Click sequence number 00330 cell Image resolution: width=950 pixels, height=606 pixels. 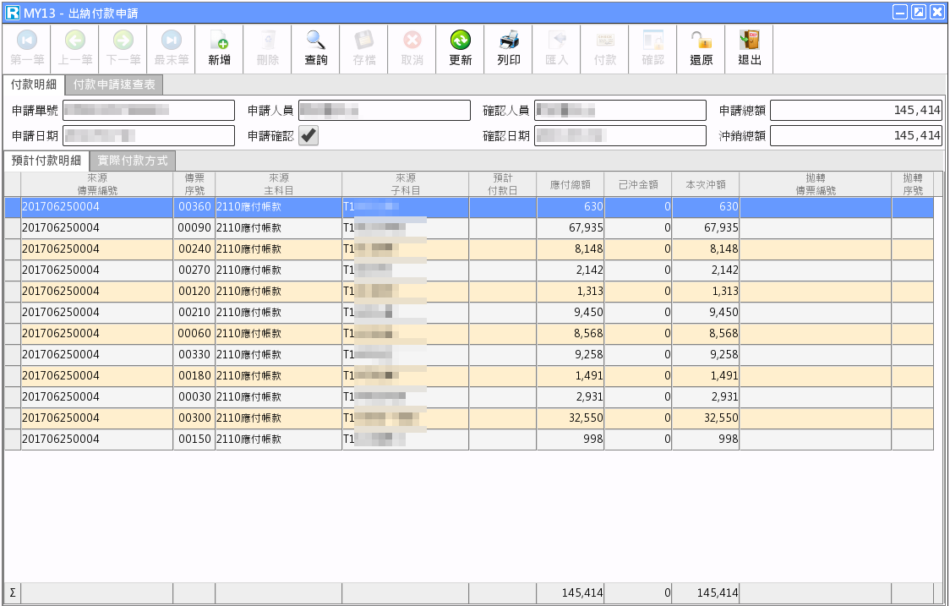194,355
